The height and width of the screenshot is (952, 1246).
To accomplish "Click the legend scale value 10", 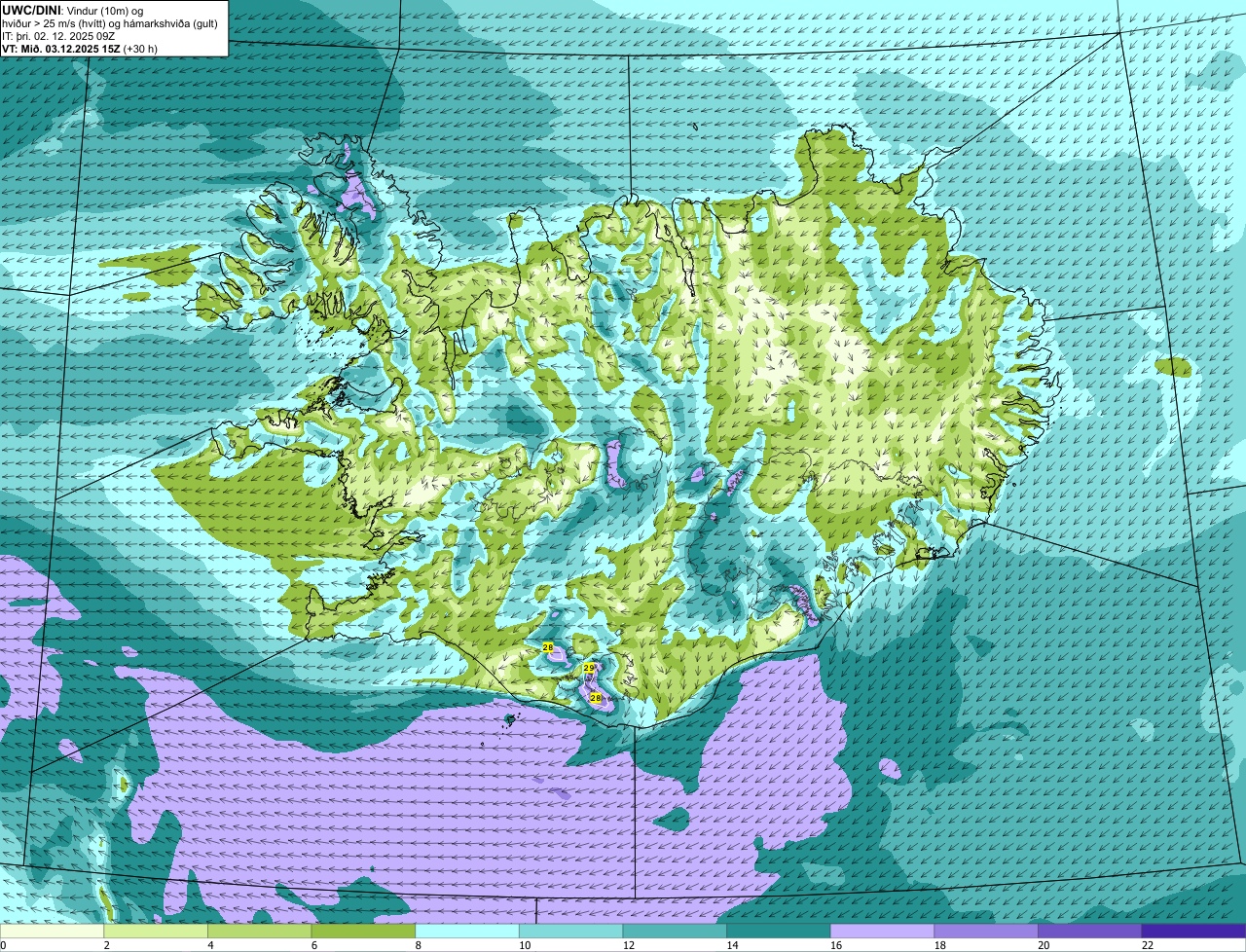I will point(524,945).
